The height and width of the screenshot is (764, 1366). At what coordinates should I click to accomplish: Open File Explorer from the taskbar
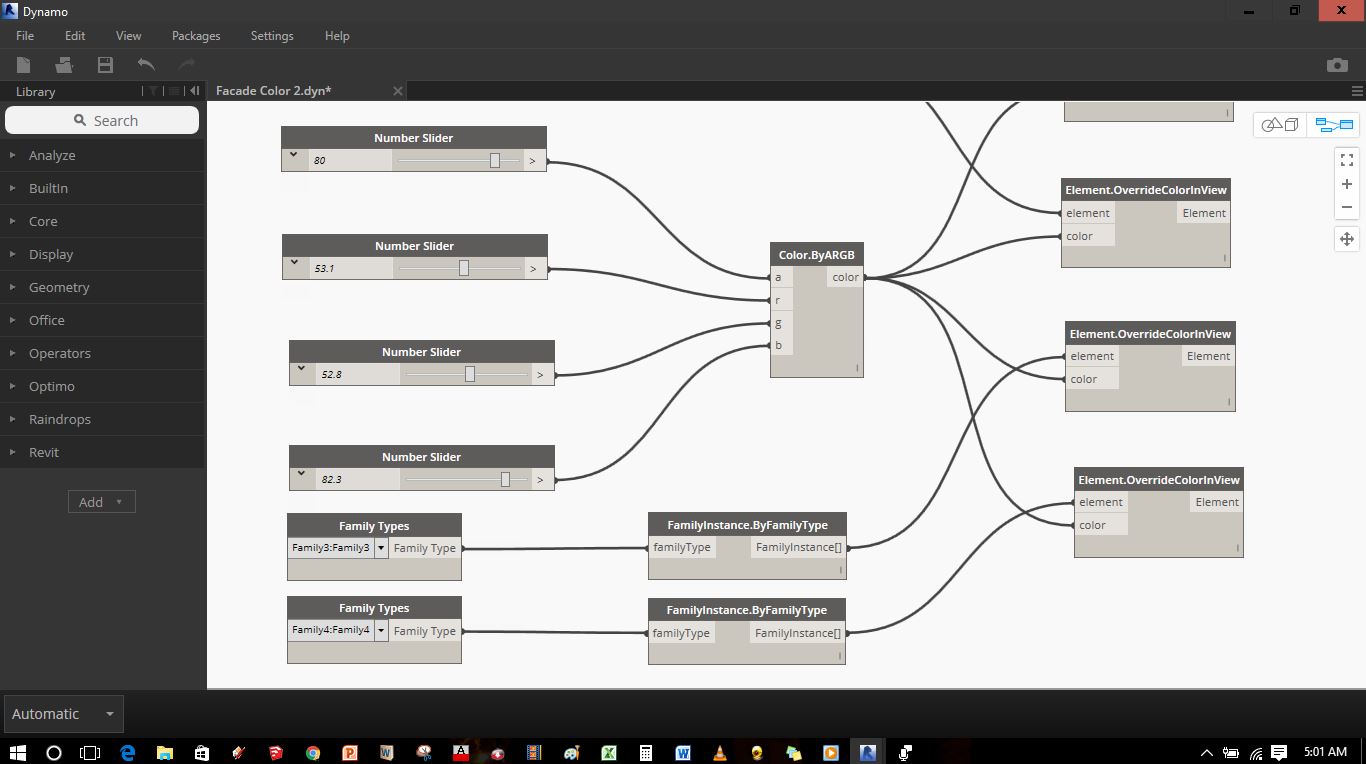[165, 752]
